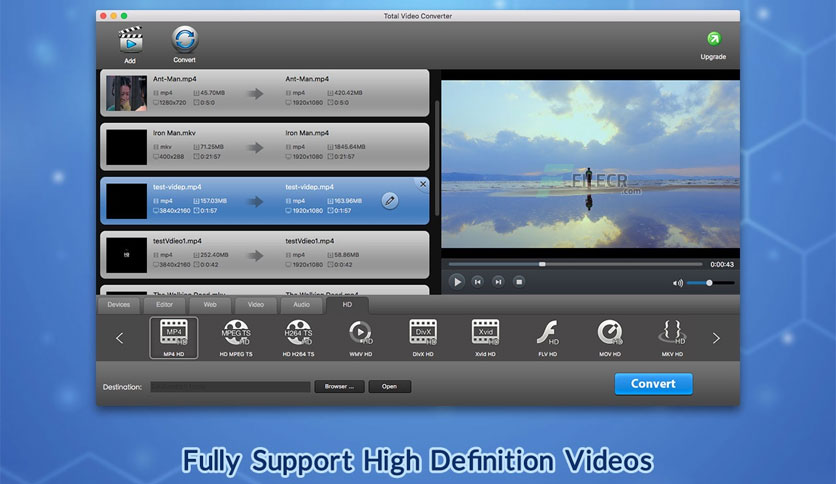Click the Add video clapperboard icon

131,41
